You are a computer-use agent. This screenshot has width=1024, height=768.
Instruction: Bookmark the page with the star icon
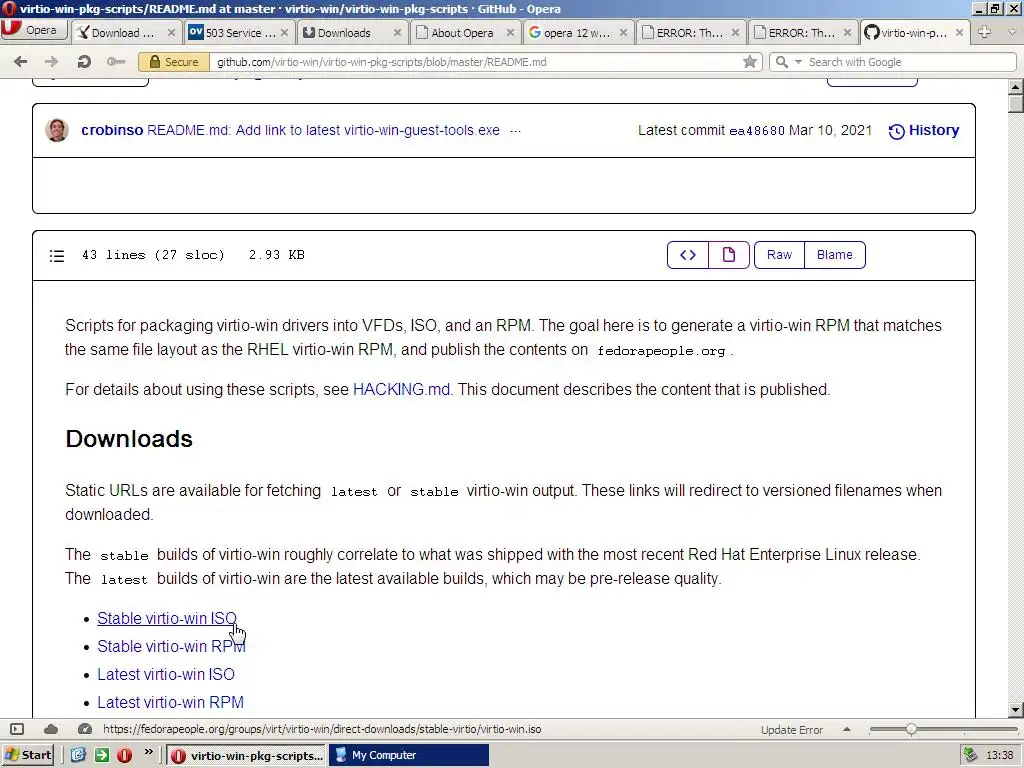(750, 62)
